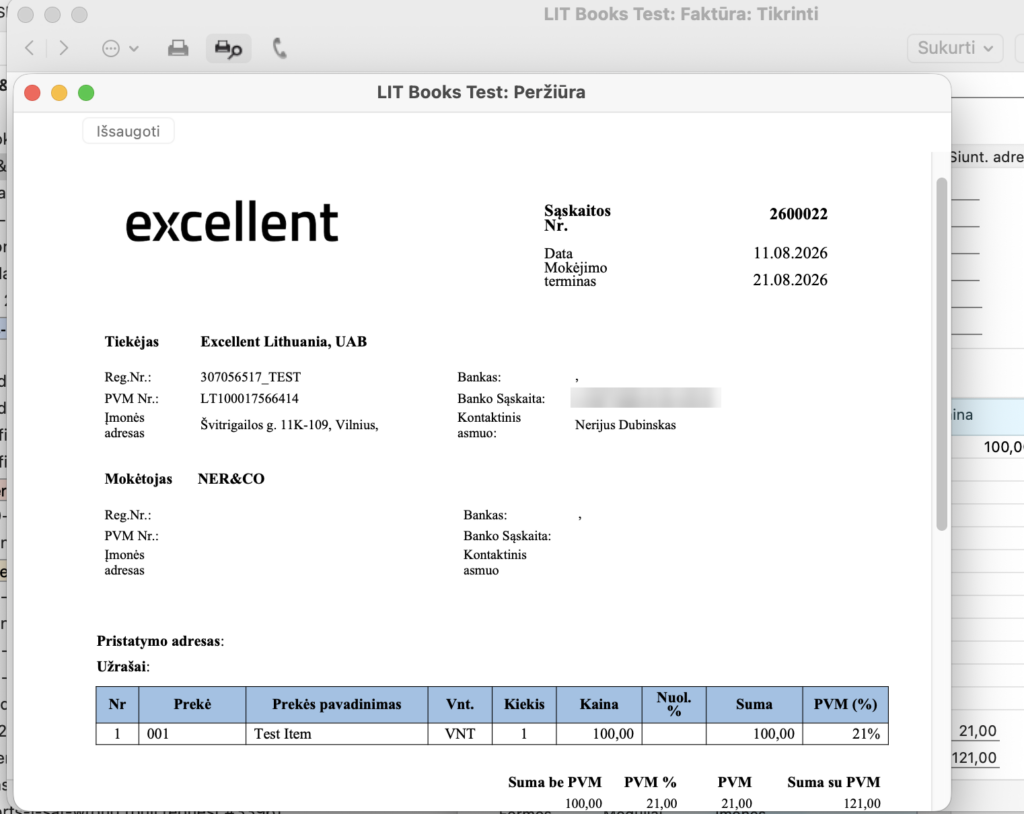Maximize the Peržiūra preview window with green button
This screenshot has width=1024, height=814.
pos(86,93)
